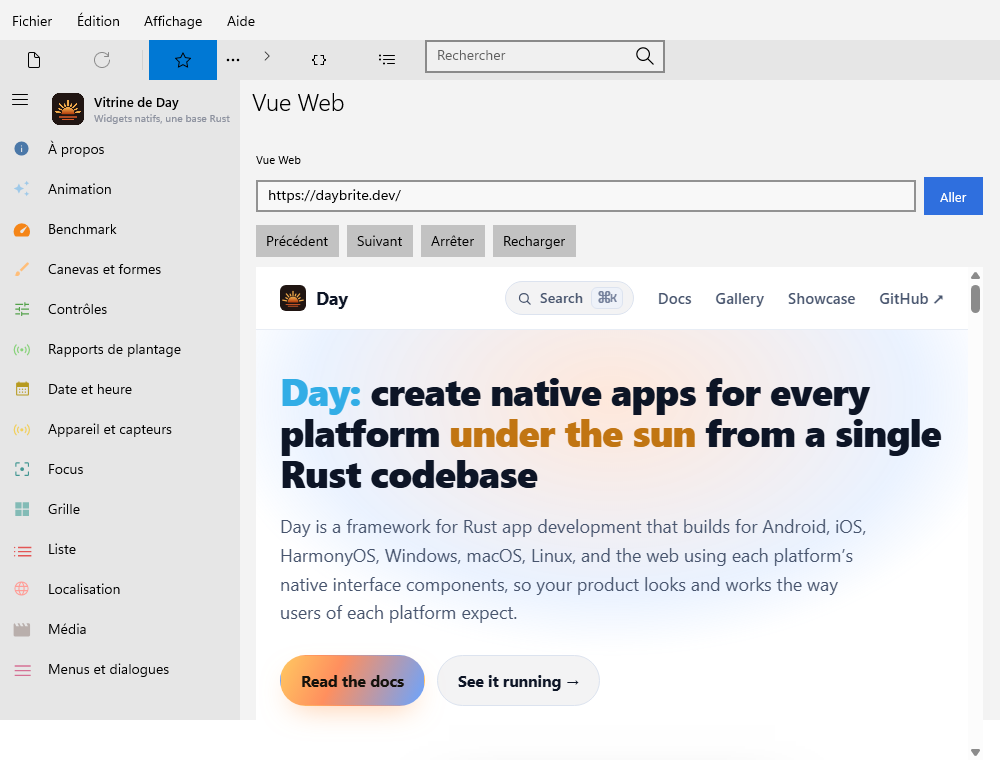1000x760 pixels.
Task: Open the Gallery link in web page
Action: click(x=739, y=298)
